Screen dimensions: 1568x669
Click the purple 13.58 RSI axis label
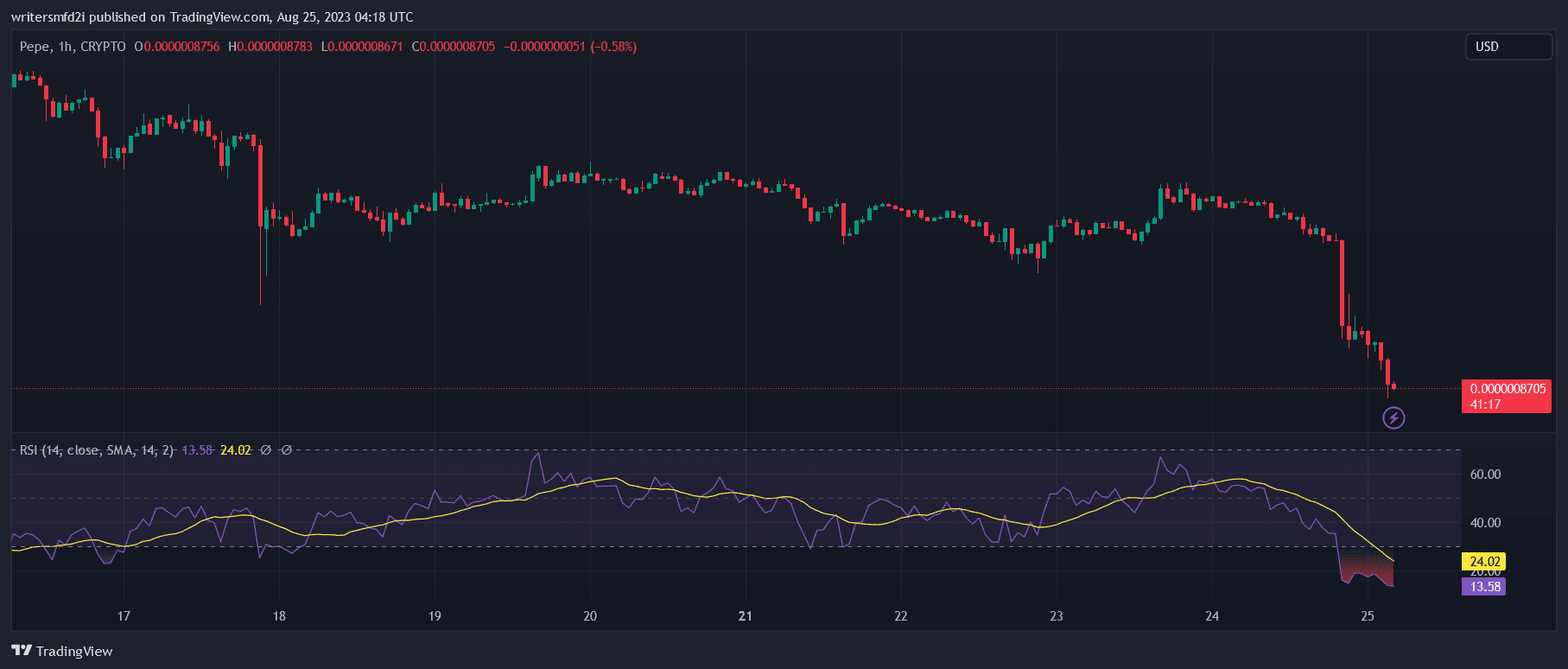[x=1483, y=587]
